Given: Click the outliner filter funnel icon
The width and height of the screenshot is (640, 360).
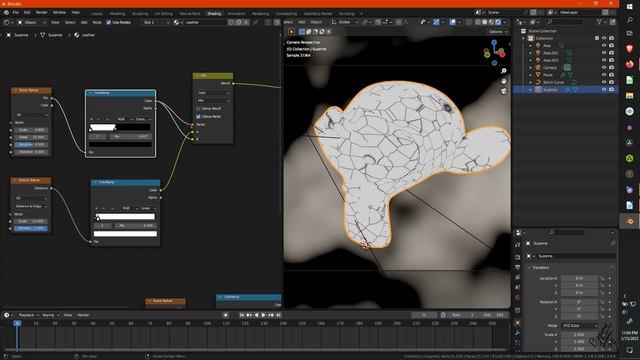Looking at the screenshot, I should coord(599,22).
